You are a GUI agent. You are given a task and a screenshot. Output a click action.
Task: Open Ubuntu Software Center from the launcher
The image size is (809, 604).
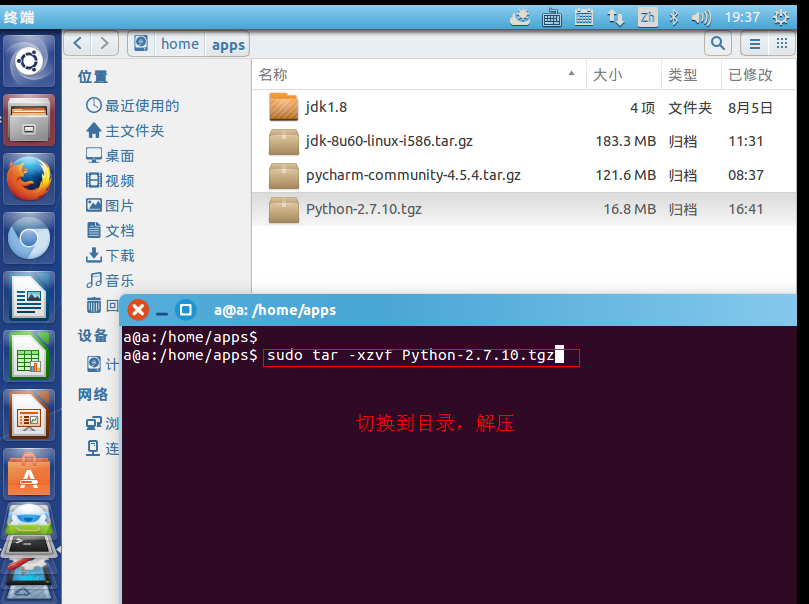pos(29,474)
